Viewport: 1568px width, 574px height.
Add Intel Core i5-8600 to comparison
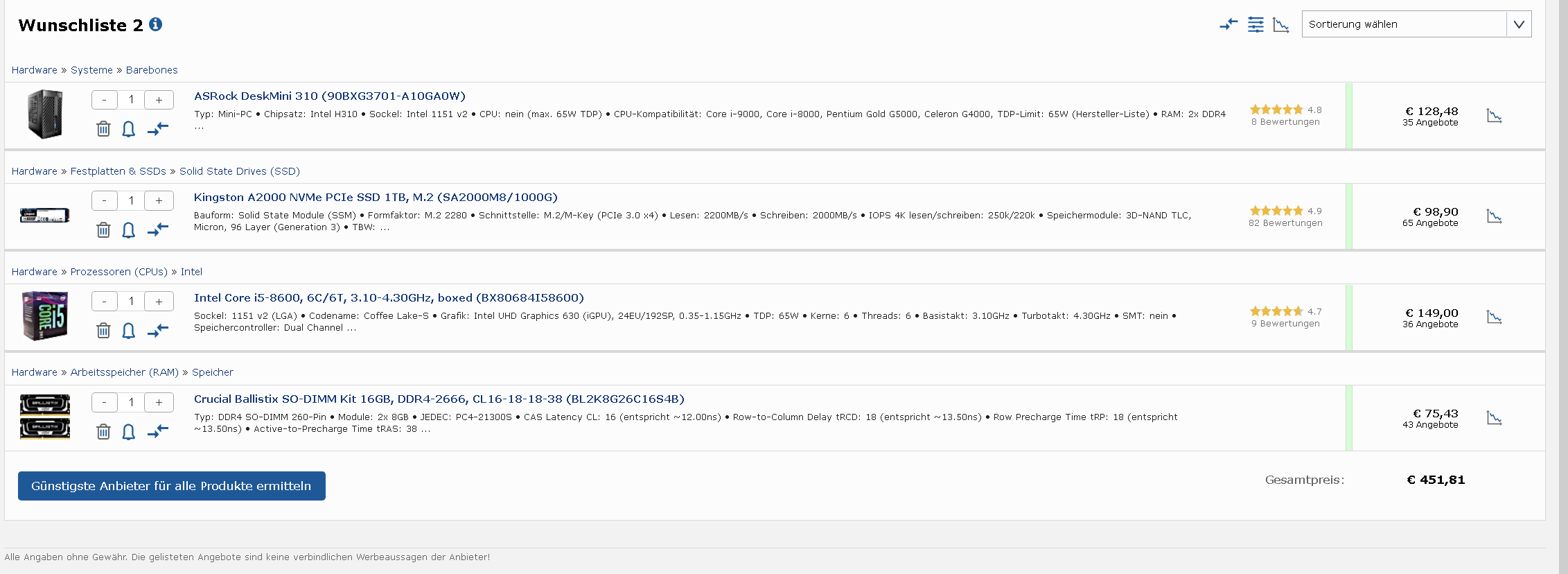coord(158,331)
